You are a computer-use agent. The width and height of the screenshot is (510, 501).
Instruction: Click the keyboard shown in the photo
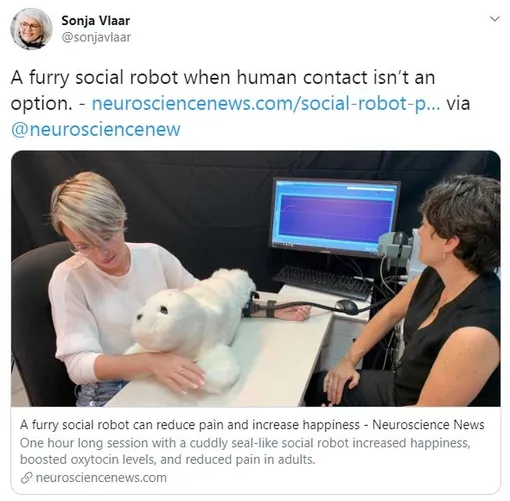tap(323, 283)
